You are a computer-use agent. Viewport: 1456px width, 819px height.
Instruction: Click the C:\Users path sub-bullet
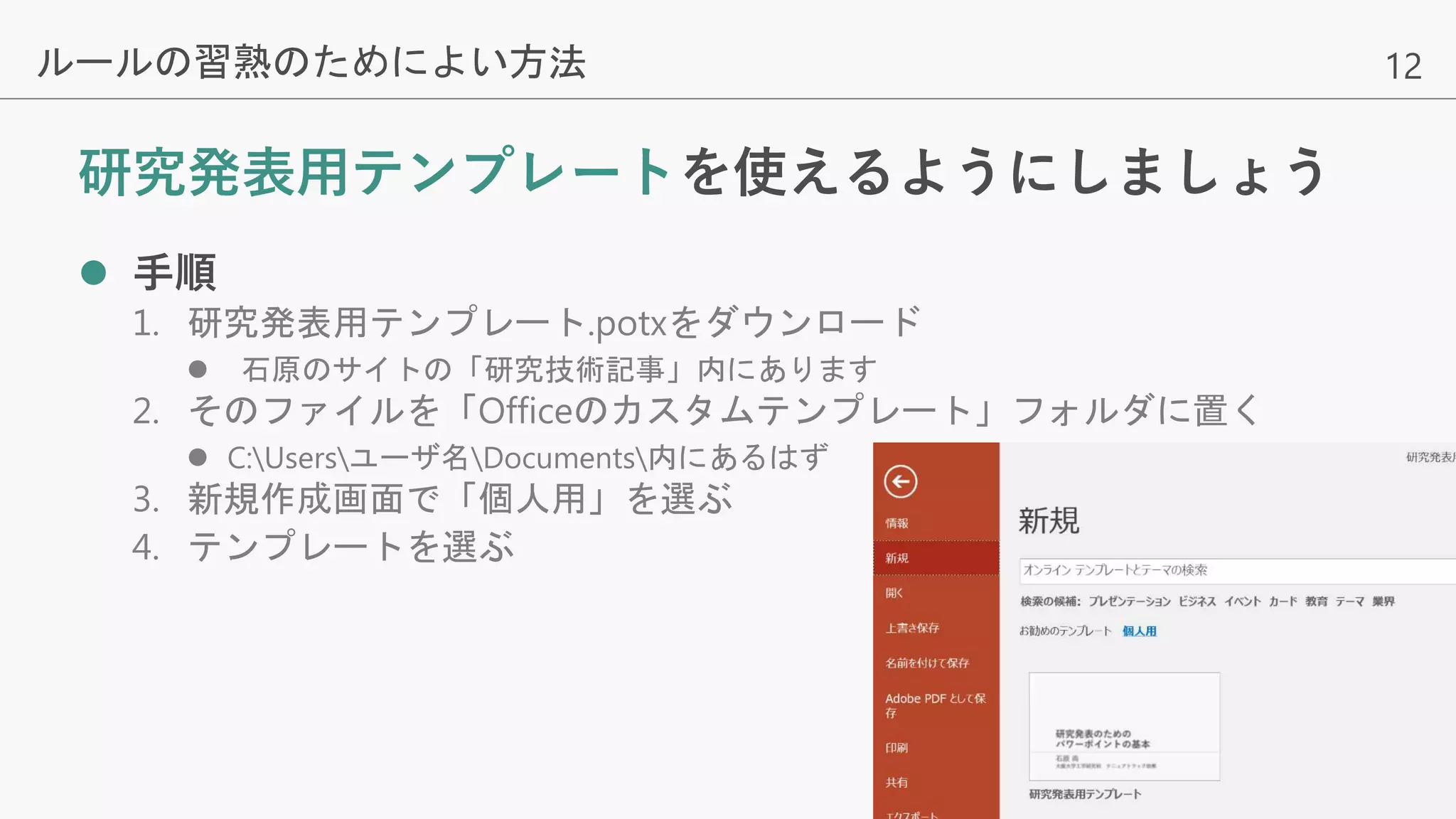tap(528, 457)
